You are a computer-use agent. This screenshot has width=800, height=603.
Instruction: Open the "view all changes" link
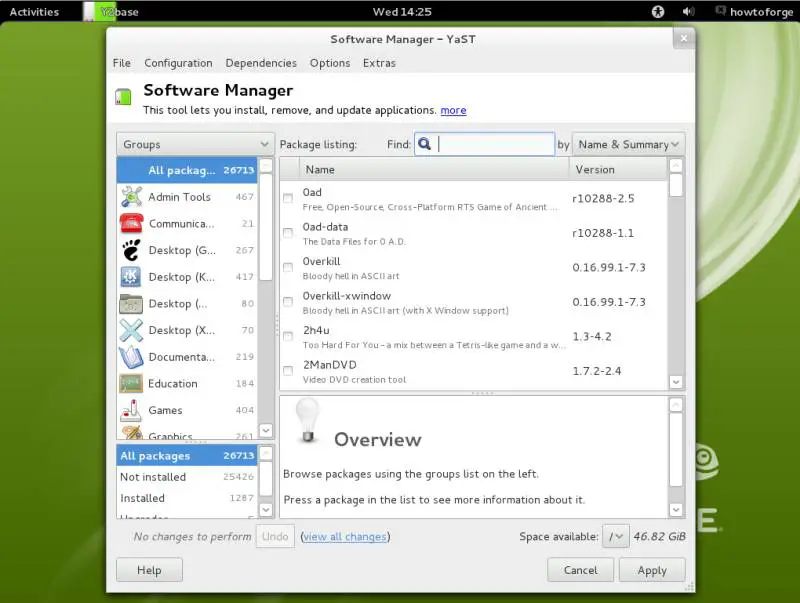pyautogui.click(x=345, y=537)
